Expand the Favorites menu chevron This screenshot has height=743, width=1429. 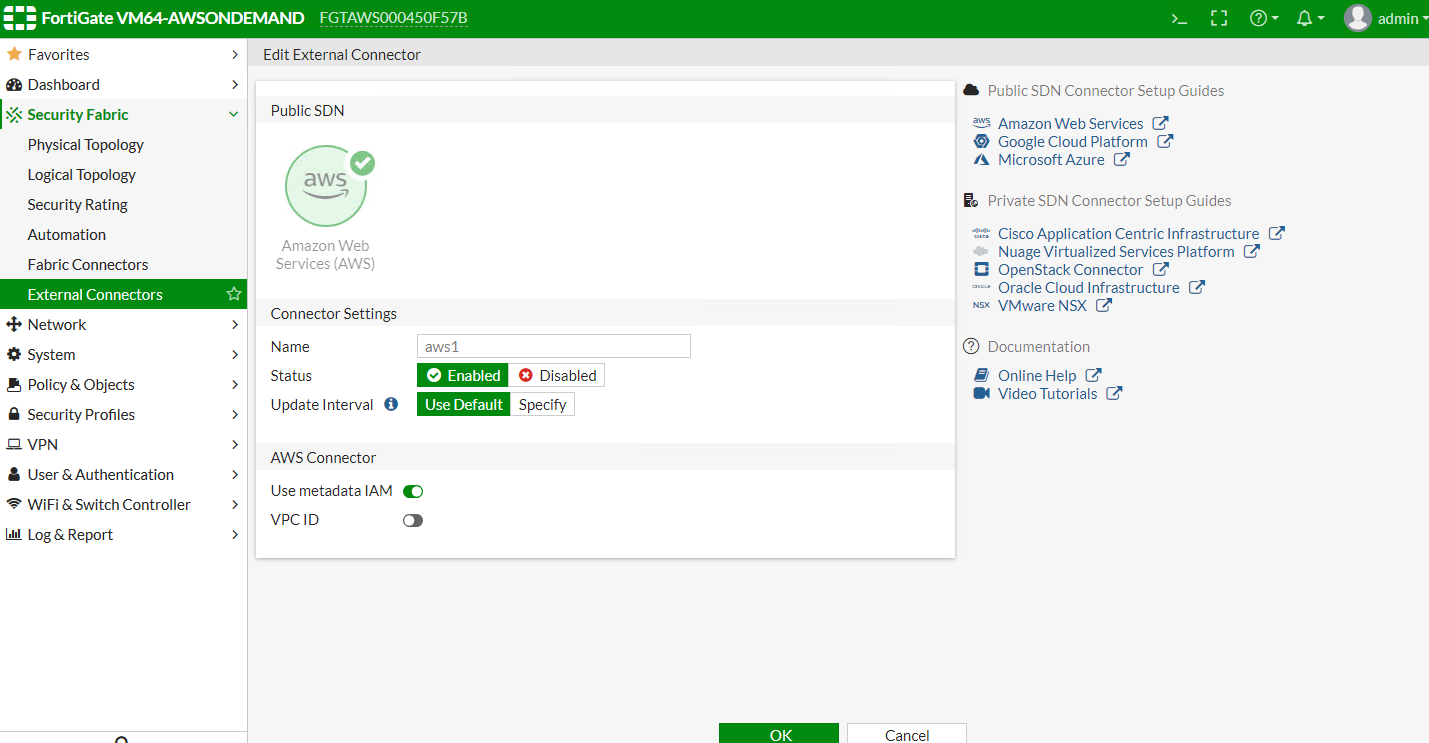point(235,54)
